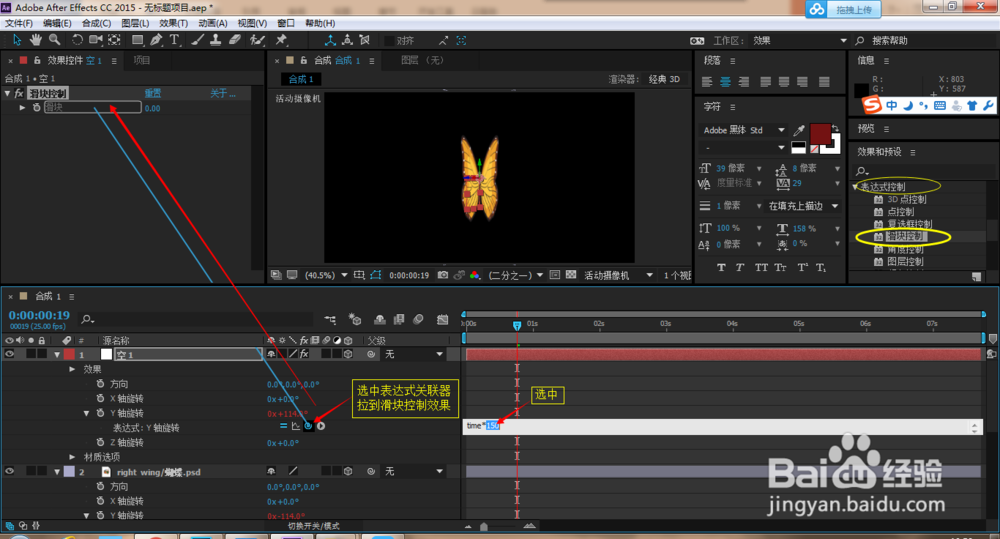The image size is (1000, 539).
Task: Open the 合成(C) menu
Action: tap(96, 23)
